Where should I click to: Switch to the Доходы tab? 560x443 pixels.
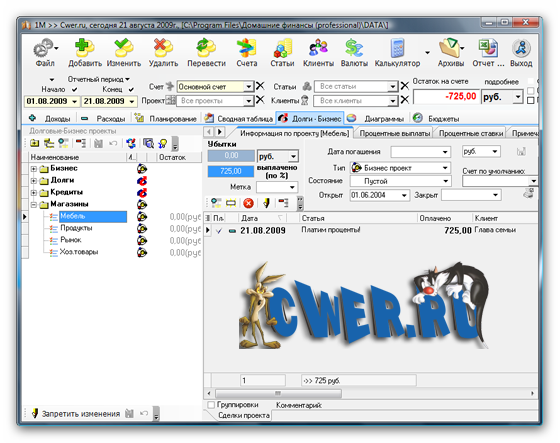[51, 118]
